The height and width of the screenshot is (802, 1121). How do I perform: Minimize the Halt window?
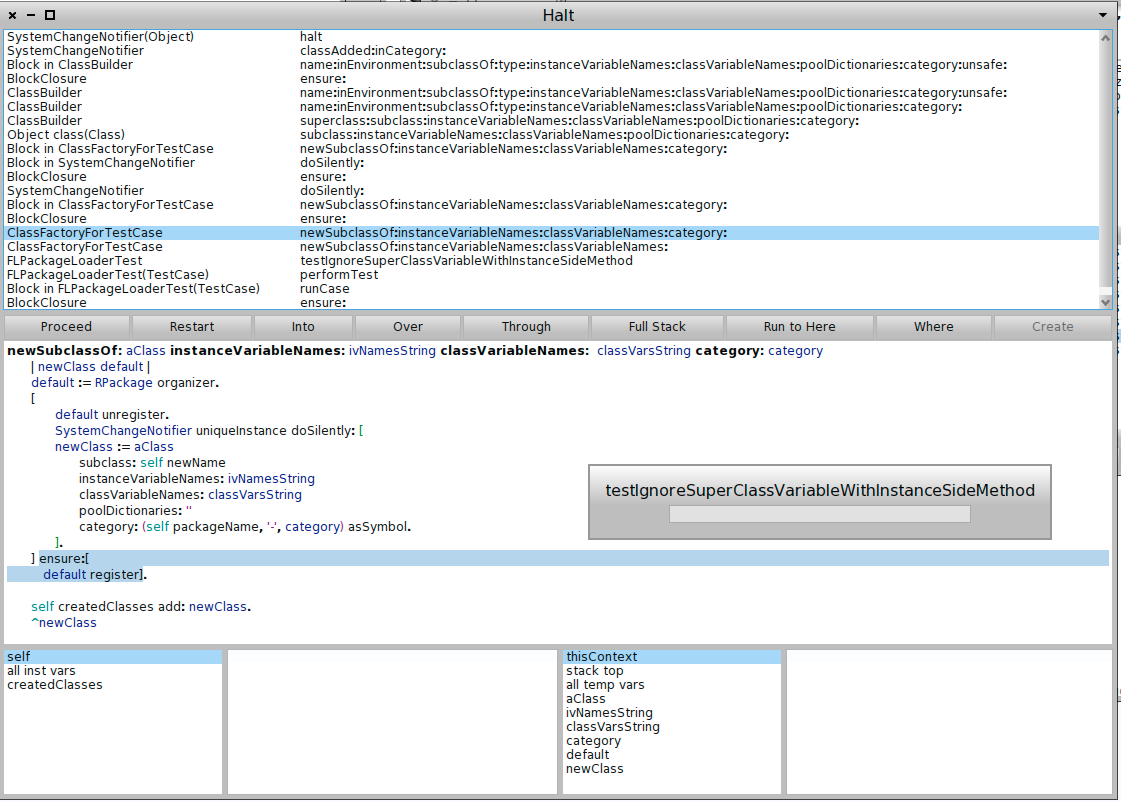pyautogui.click(x=31, y=15)
